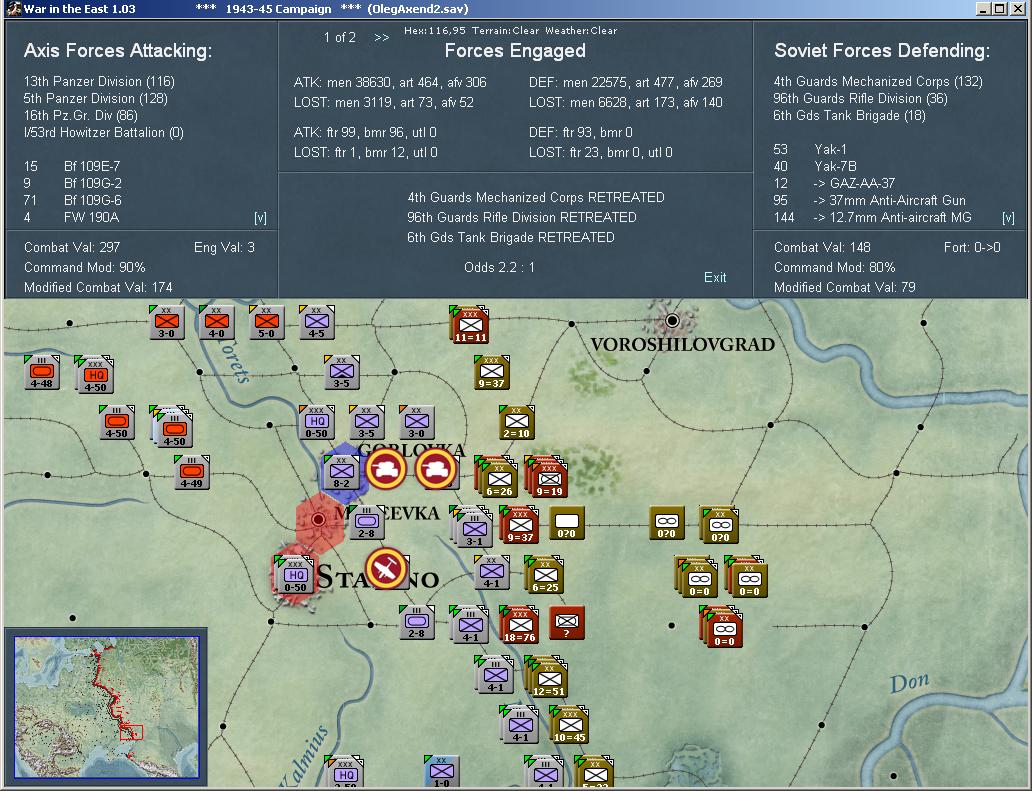Select the purple 4-5 infantry counter

point(317,322)
